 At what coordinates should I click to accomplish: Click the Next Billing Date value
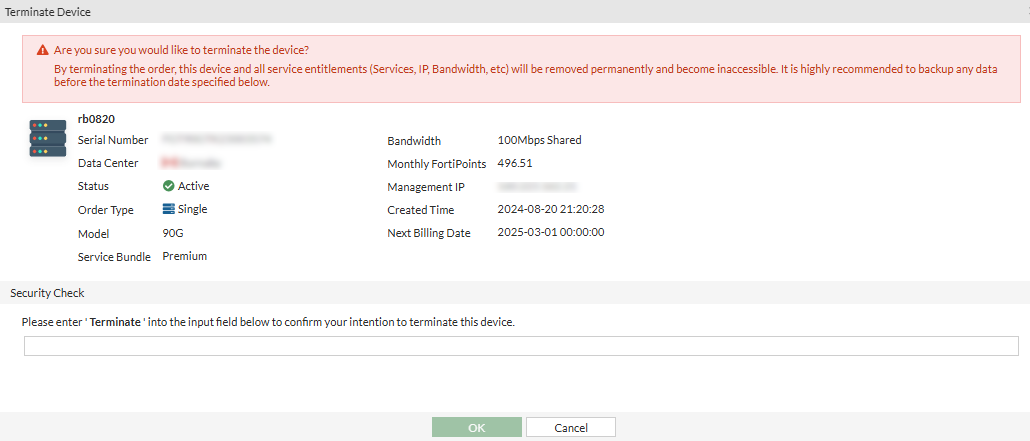tap(550, 233)
